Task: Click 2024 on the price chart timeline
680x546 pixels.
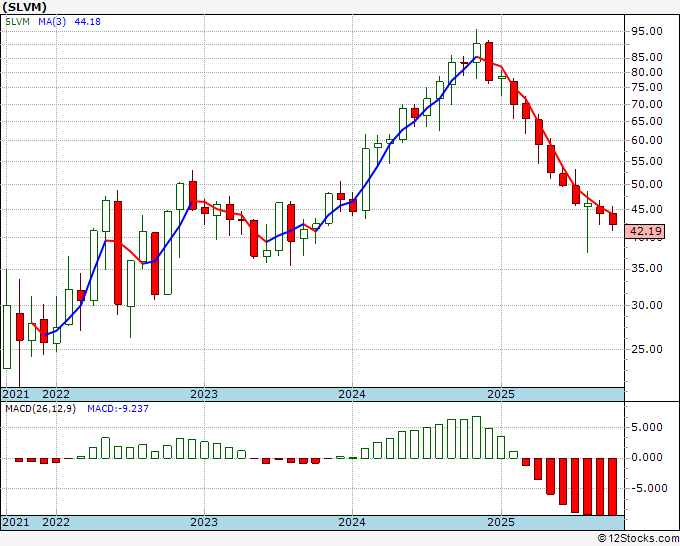Action: (352, 394)
